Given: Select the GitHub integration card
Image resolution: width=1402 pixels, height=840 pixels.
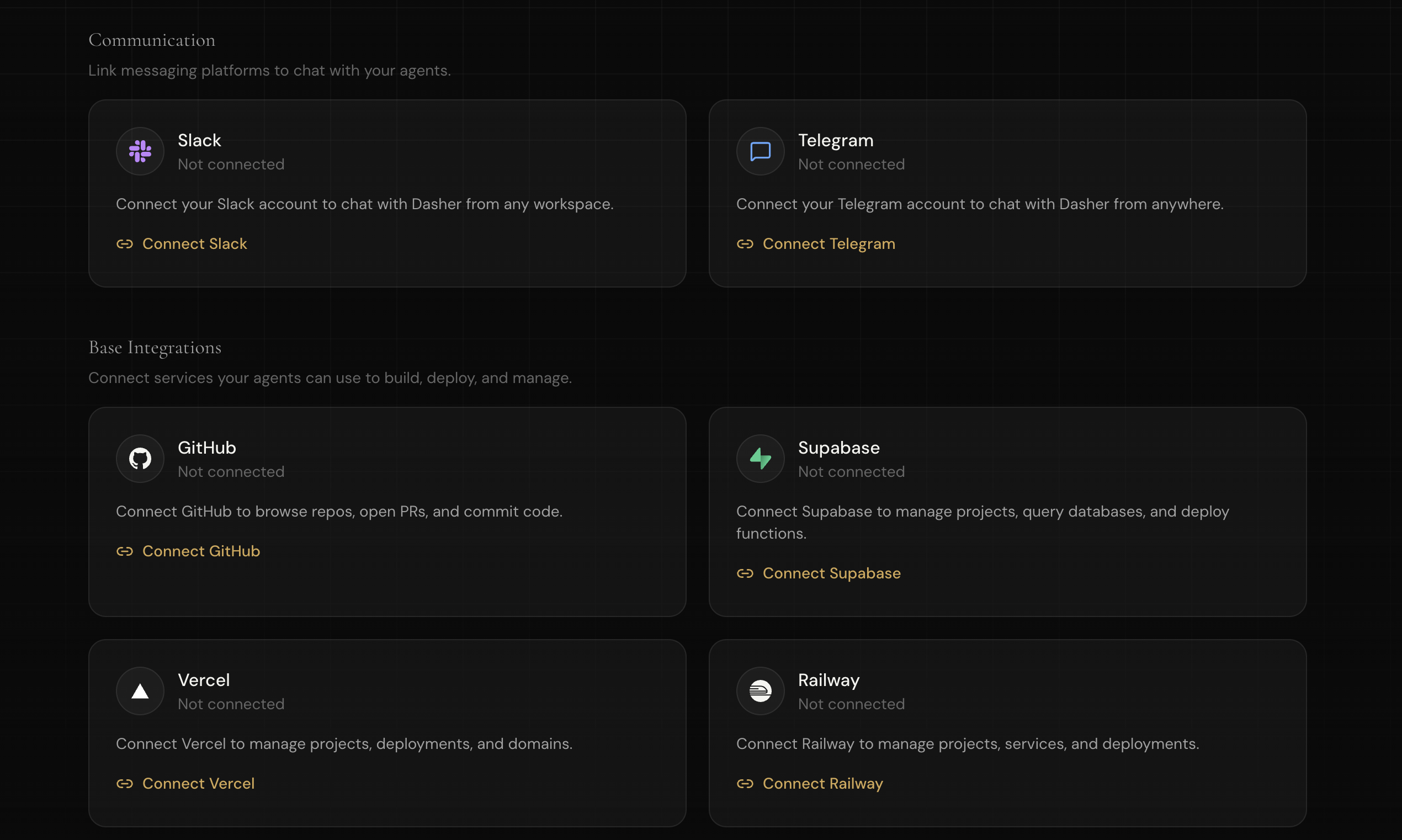Looking at the screenshot, I should 386,512.
